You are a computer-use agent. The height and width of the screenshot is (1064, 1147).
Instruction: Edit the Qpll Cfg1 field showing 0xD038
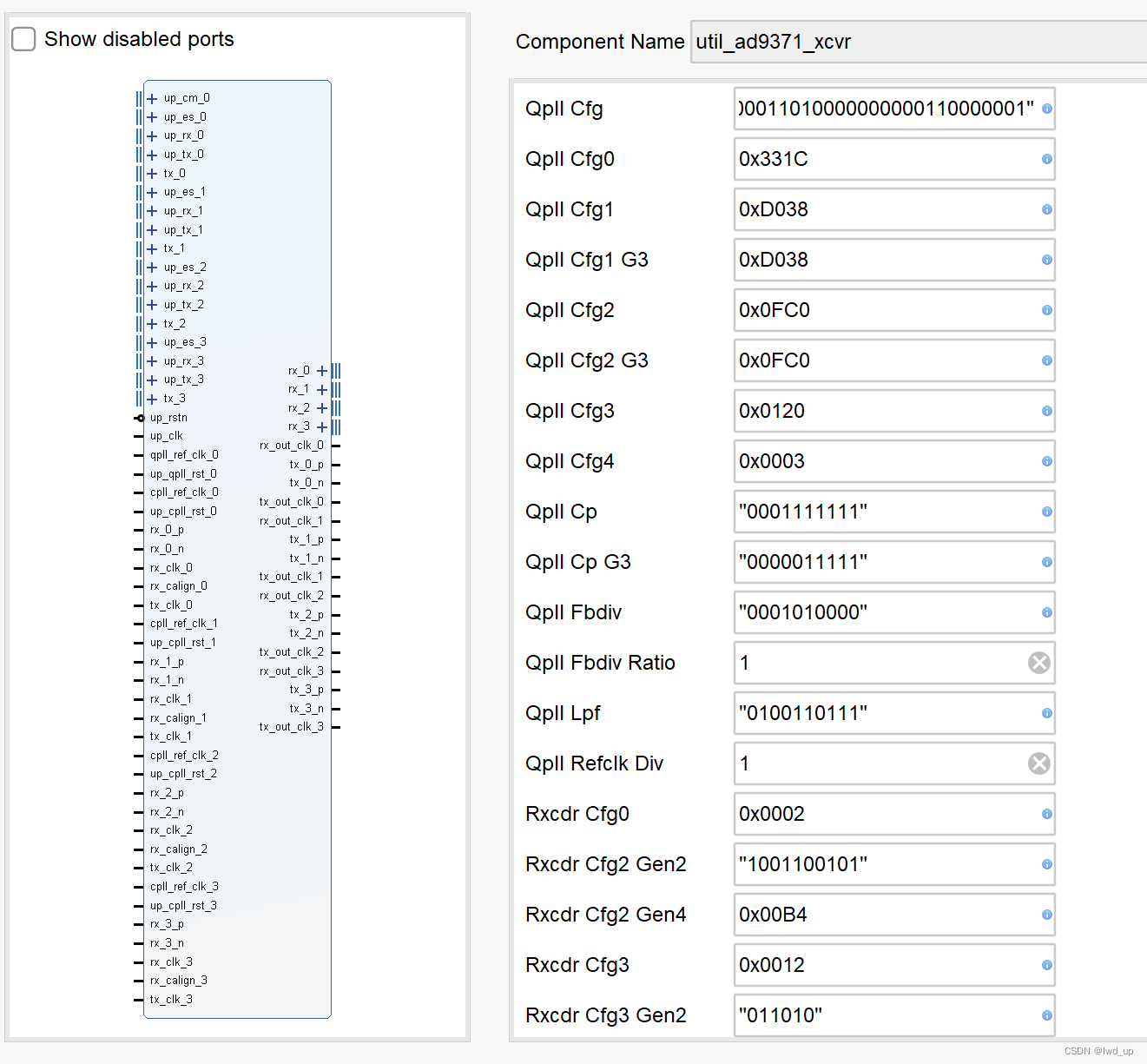(894, 209)
